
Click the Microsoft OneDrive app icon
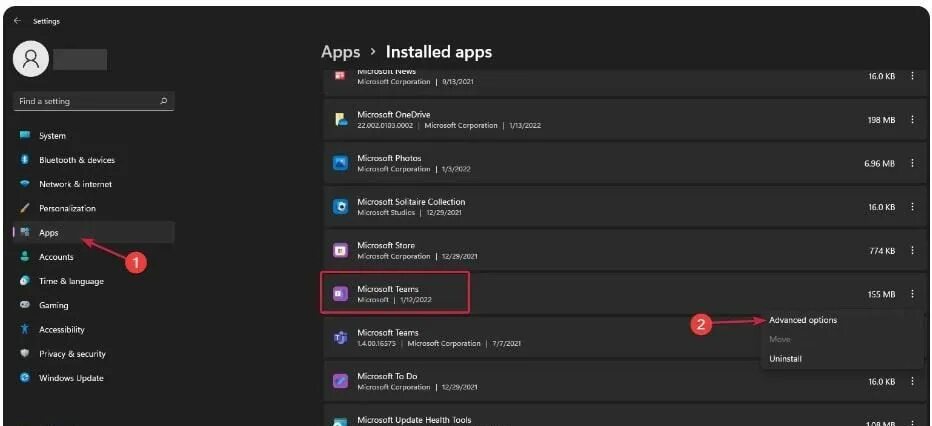tap(340, 120)
